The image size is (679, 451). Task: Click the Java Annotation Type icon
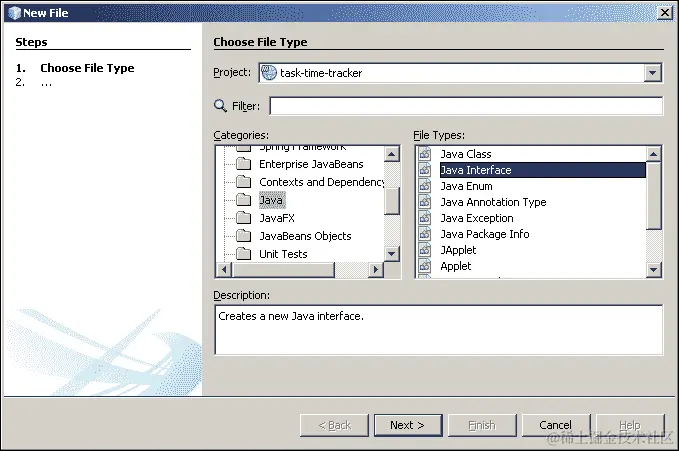tap(425, 202)
